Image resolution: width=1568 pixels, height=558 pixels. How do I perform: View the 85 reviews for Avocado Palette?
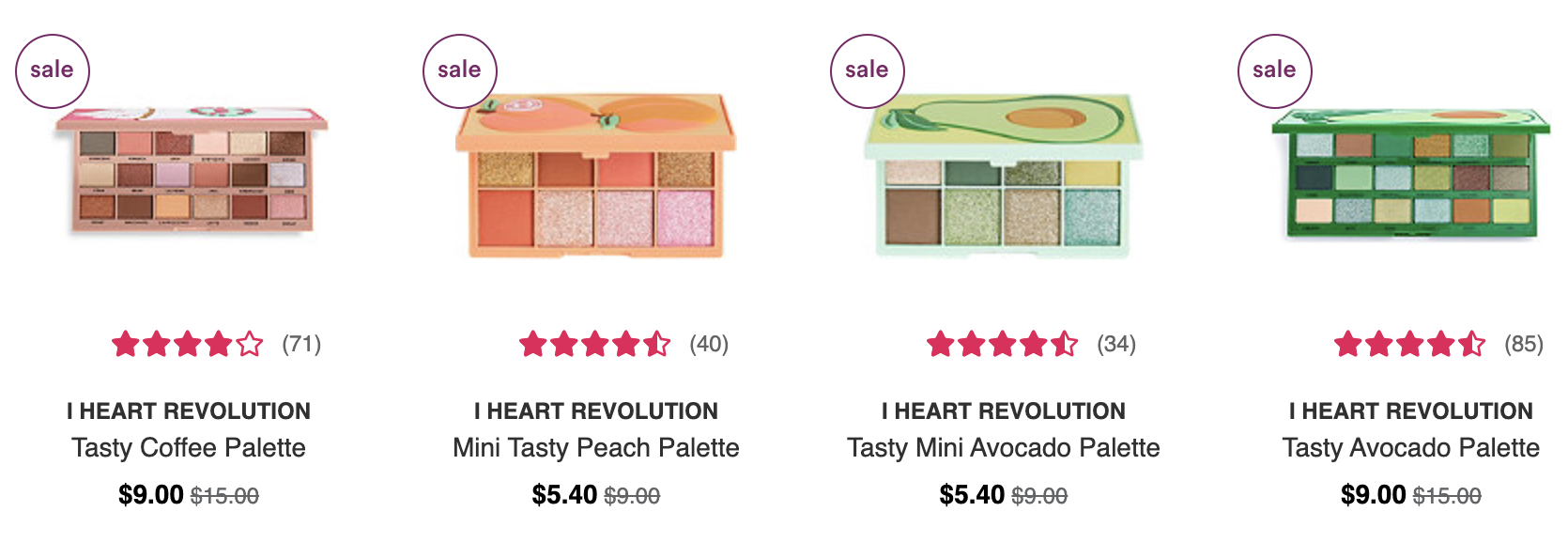click(x=1524, y=345)
